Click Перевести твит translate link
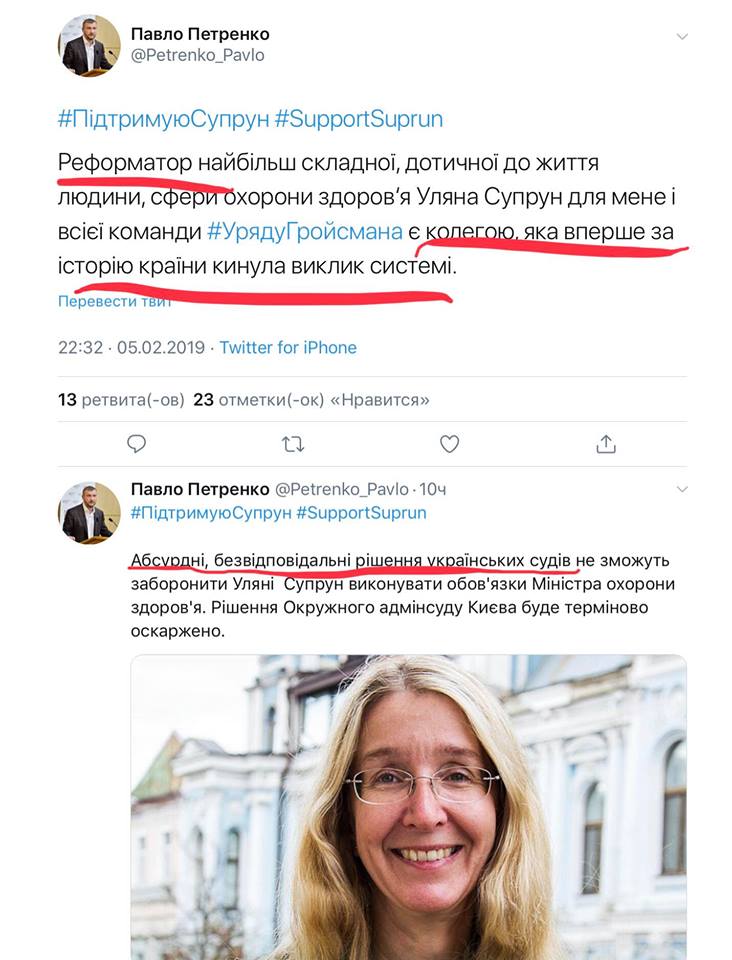The height and width of the screenshot is (960, 732). click(x=114, y=301)
